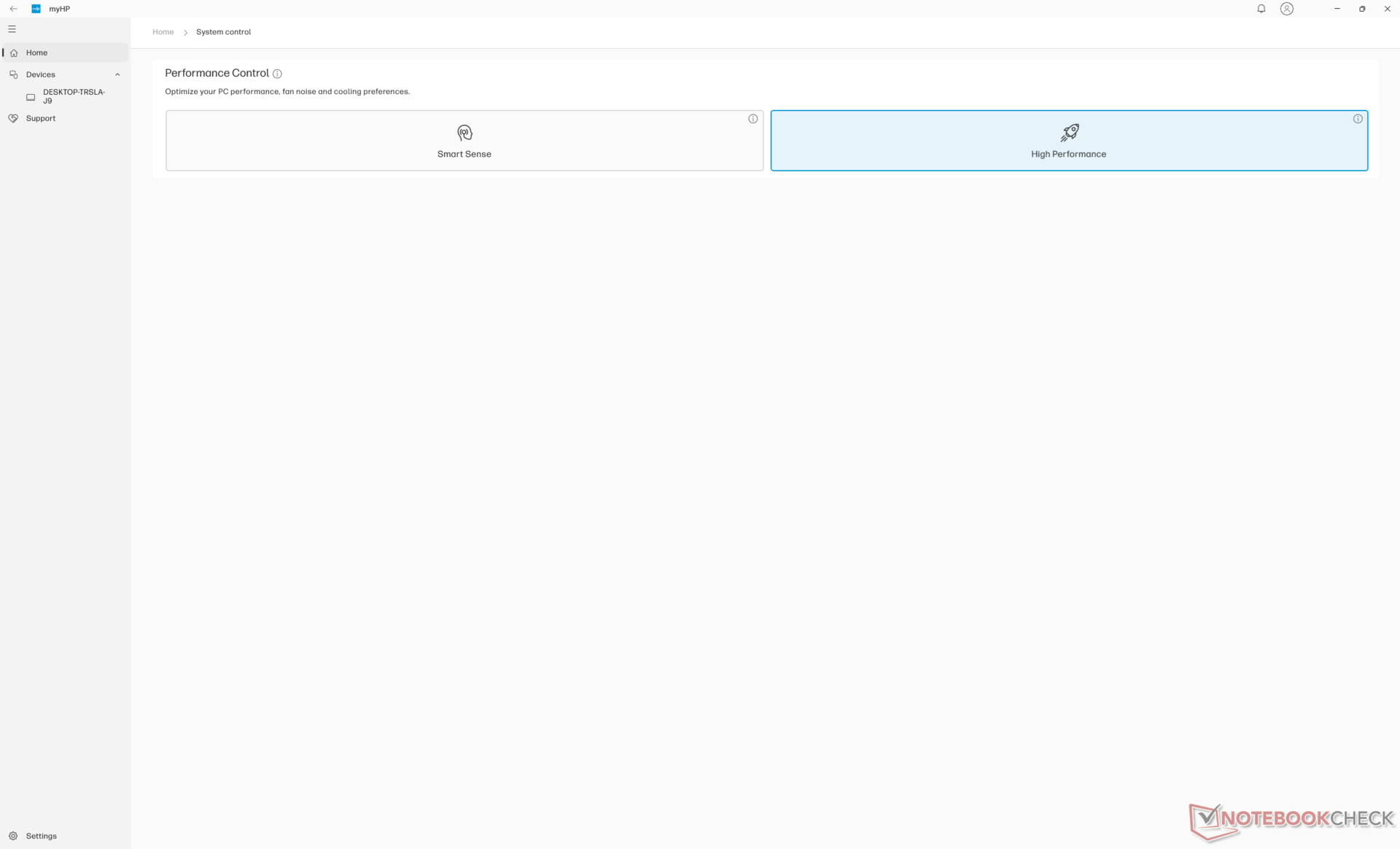
Task: Click info icon on High Performance card
Action: click(x=1357, y=119)
